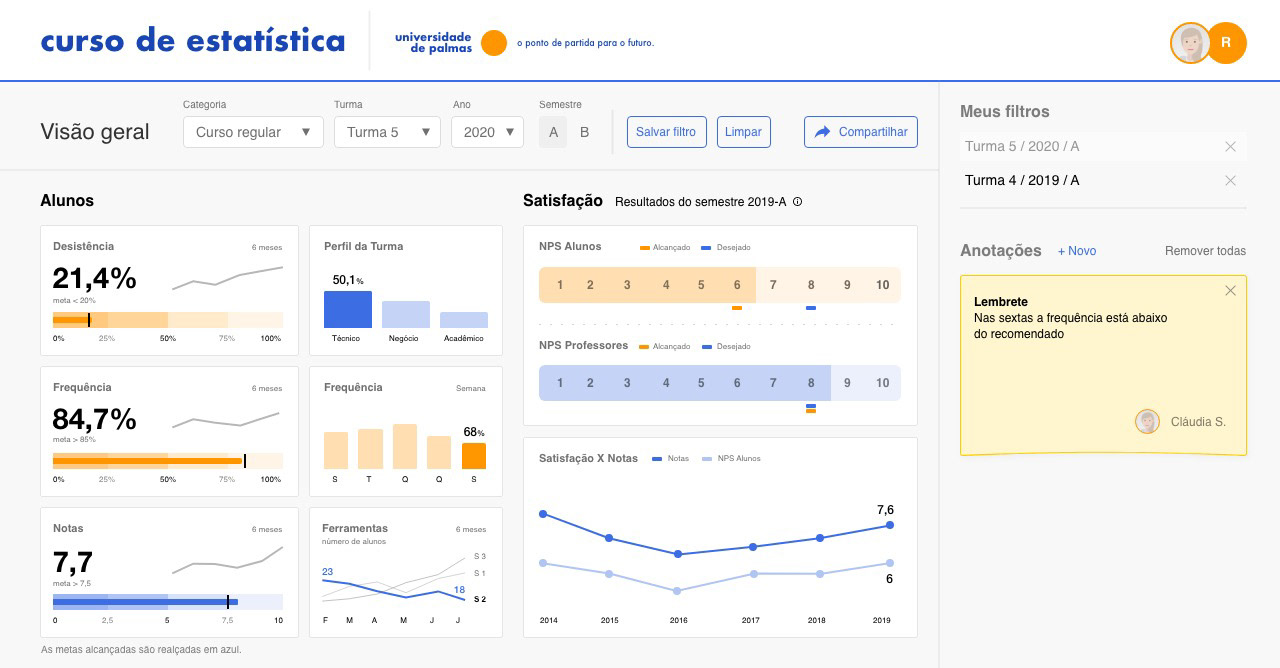Click the NPS Alunos legend in Satisfação X Notas
1280x668 pixels.
[731, 459]
